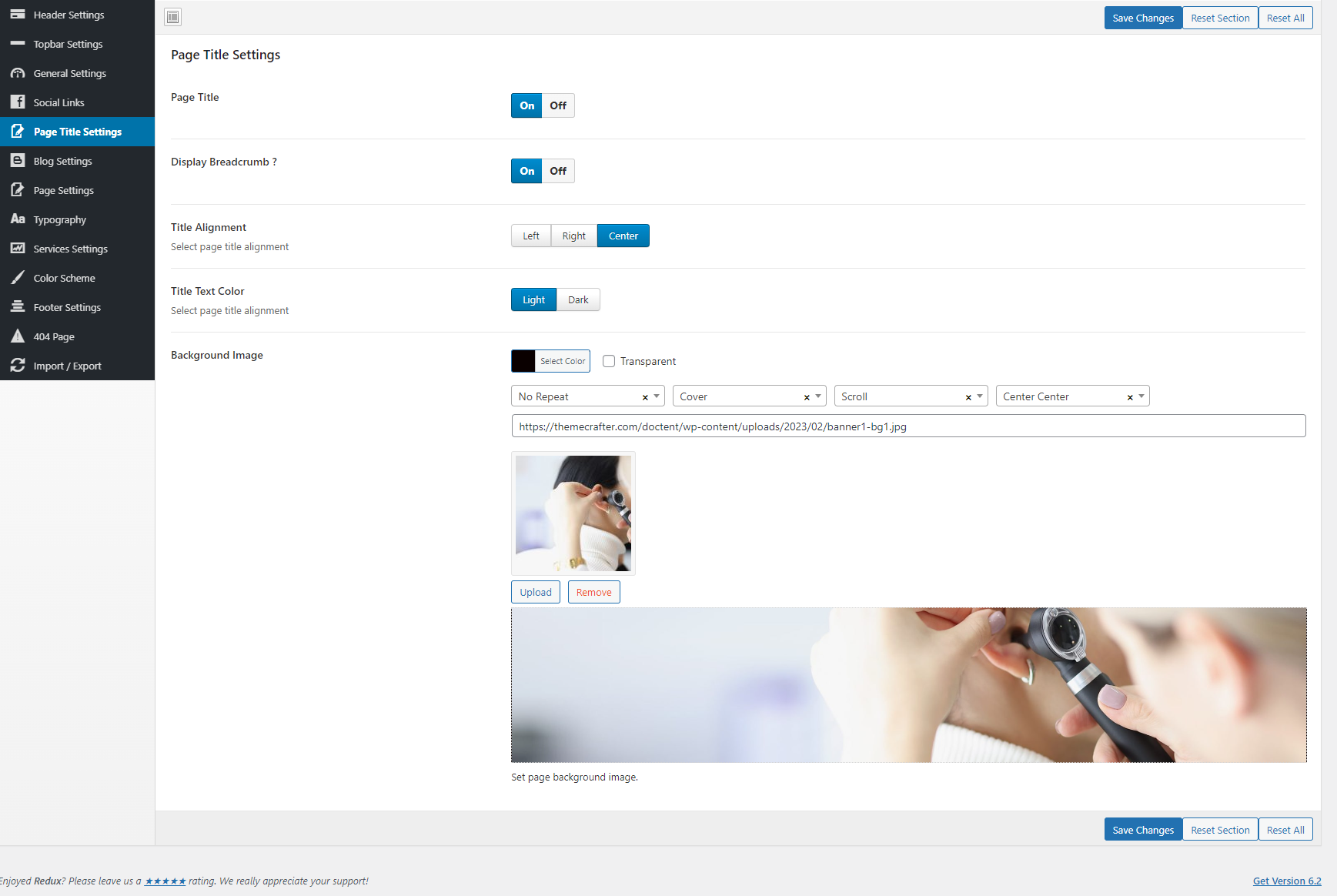Click the top Save Changes button

pyautogui.click(x=1142, y=18)
